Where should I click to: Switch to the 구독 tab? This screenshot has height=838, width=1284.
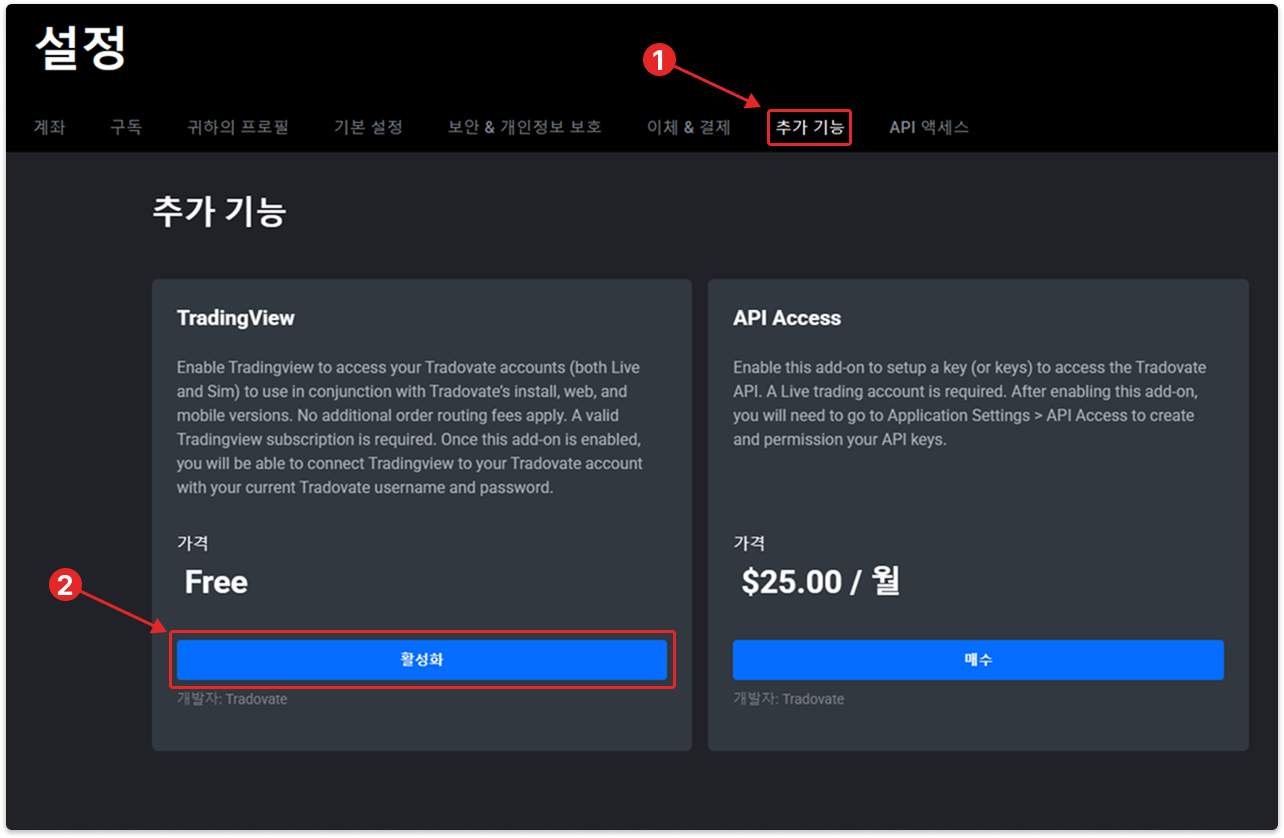pos(126,127)
